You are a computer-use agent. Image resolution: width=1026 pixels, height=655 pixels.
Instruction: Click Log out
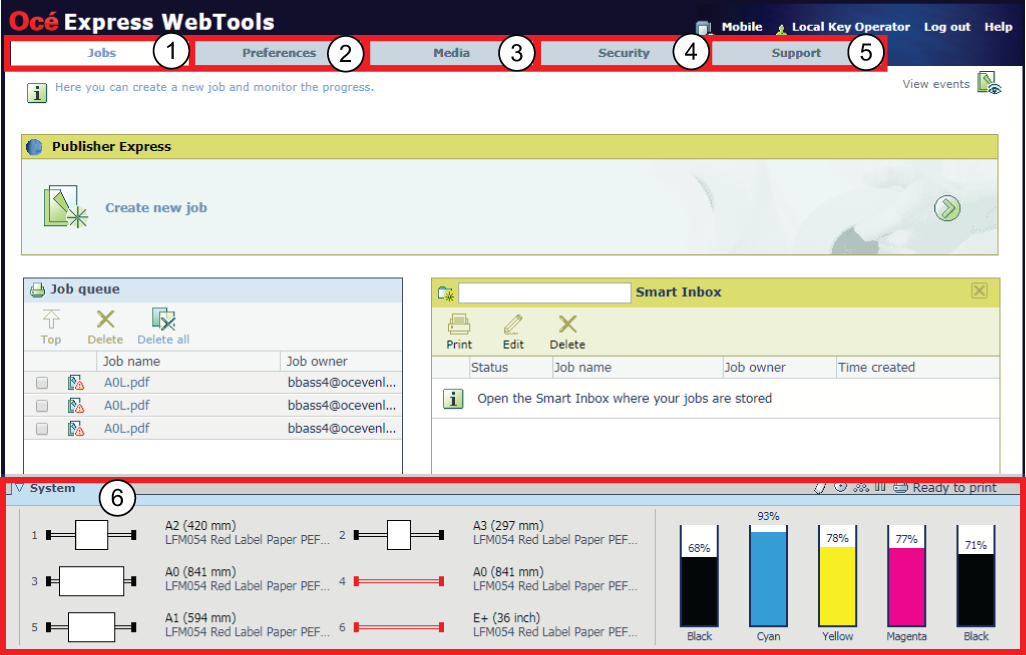947,27
